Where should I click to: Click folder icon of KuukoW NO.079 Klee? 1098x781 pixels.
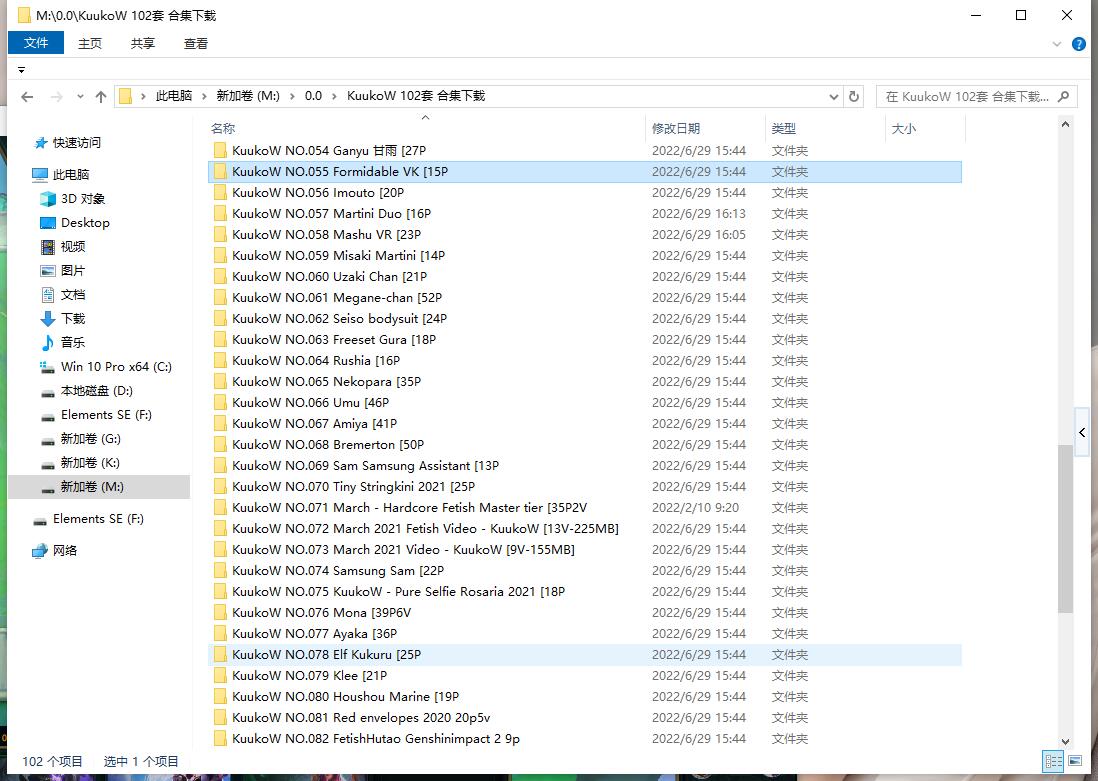point(221,676)
